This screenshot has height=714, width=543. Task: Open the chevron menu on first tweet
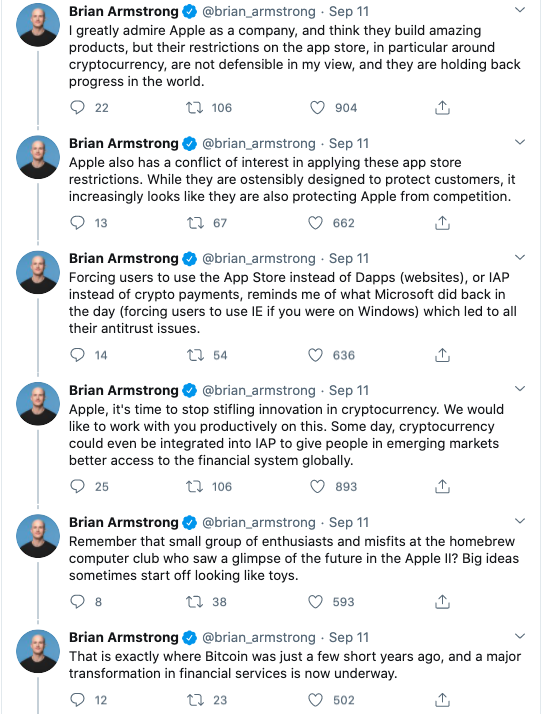click(520, 10)
